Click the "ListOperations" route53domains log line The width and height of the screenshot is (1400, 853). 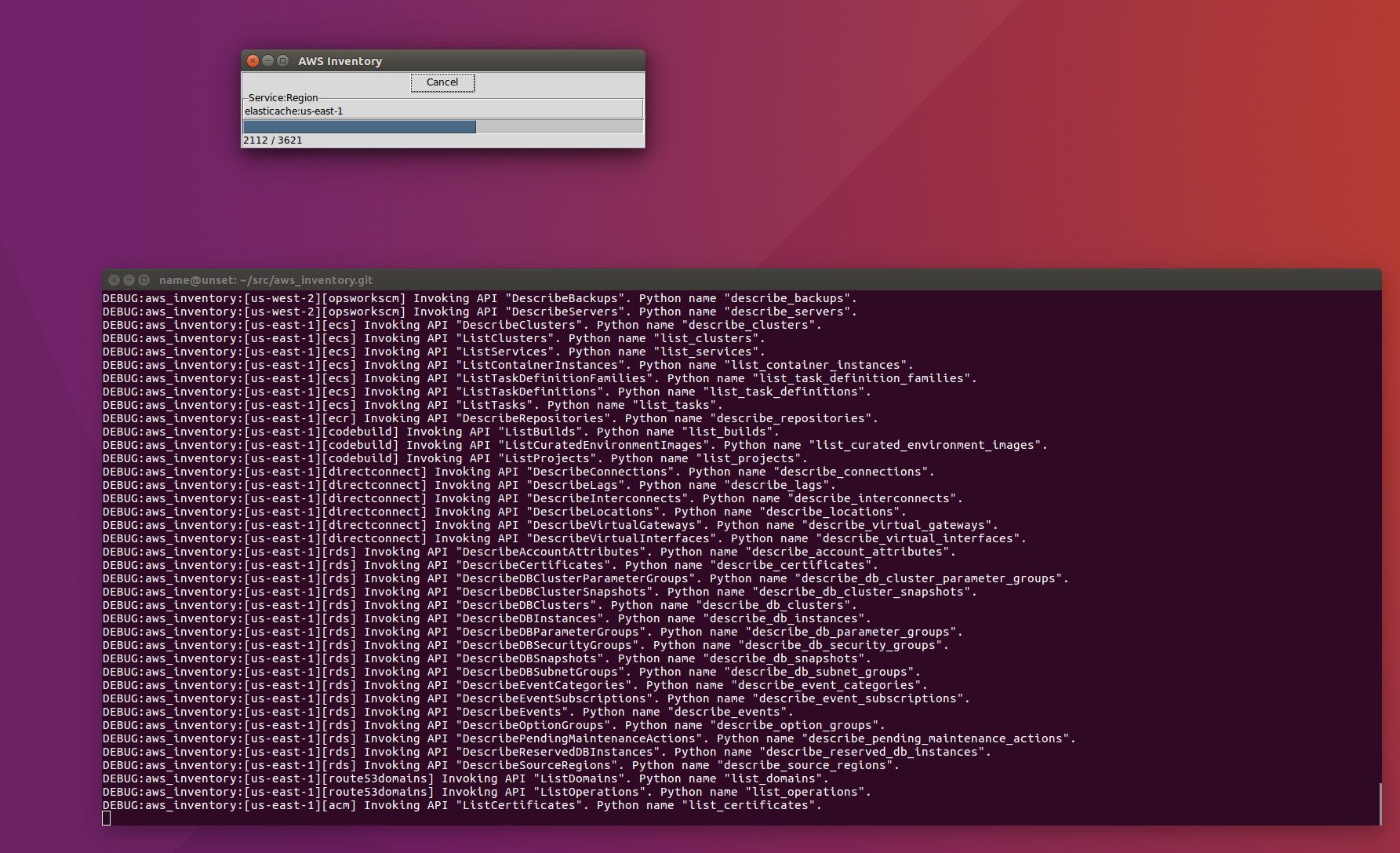[x=487, y=792]
